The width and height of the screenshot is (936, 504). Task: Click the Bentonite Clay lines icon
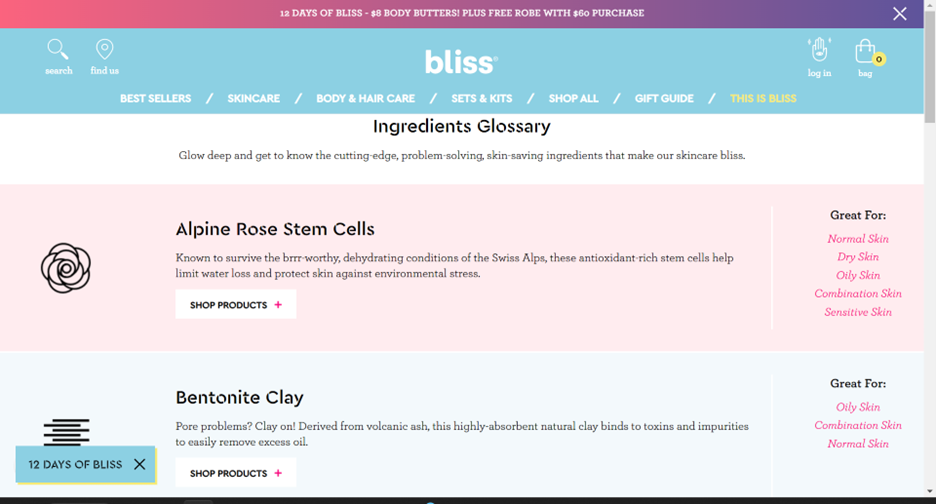coord(66,432)
